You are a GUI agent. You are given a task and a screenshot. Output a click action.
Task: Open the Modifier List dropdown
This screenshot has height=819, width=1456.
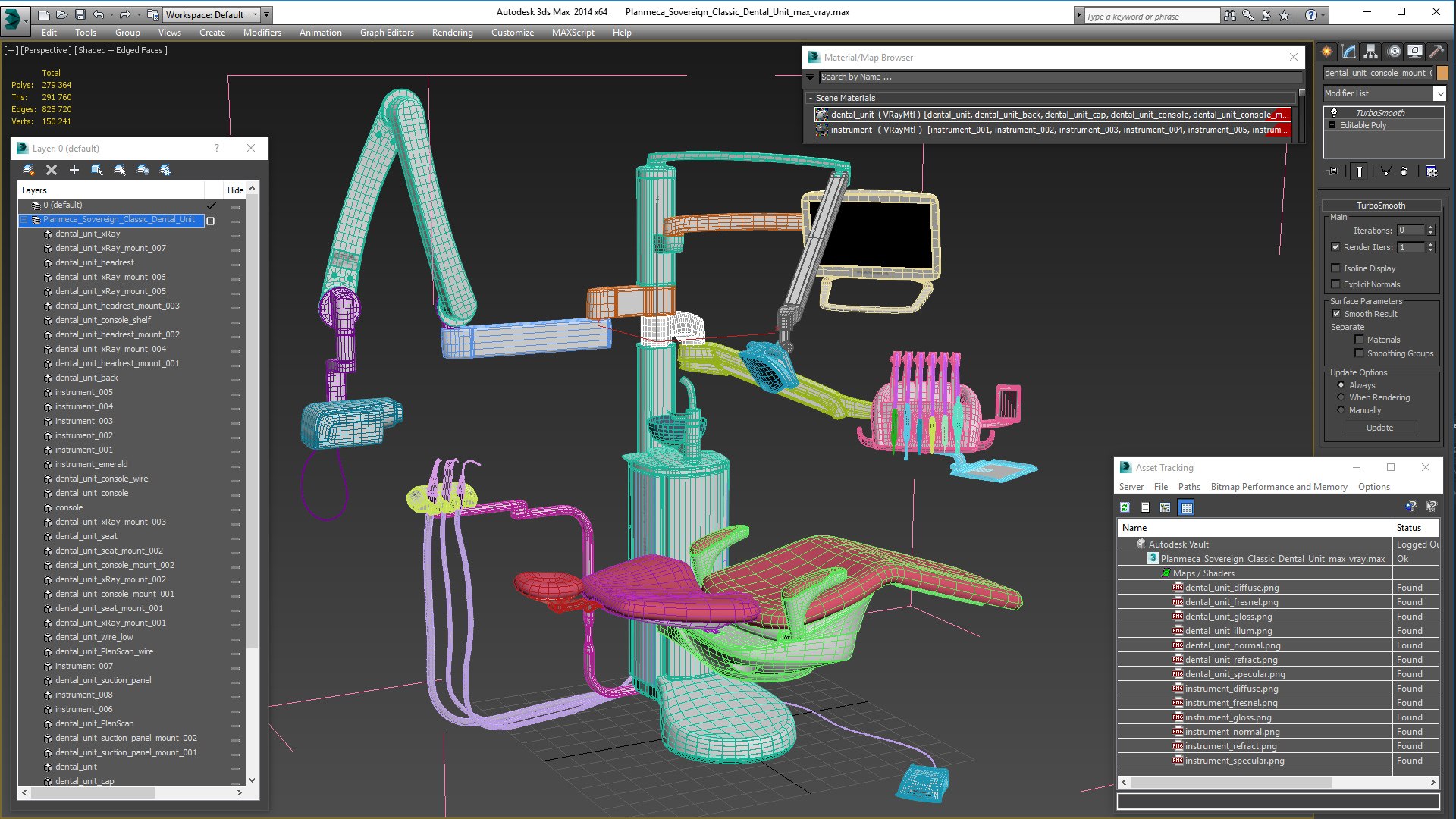(1439, 93)
